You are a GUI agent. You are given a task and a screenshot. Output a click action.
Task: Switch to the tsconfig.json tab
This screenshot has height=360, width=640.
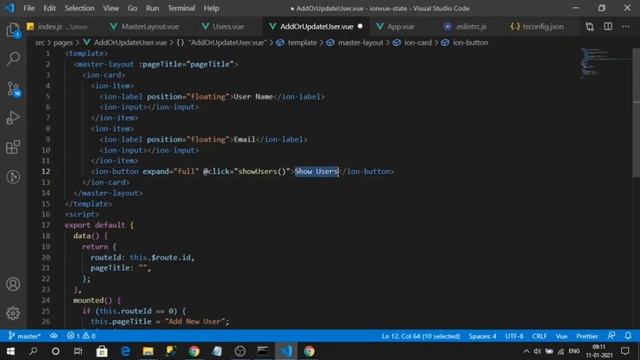tap(542, 27)
